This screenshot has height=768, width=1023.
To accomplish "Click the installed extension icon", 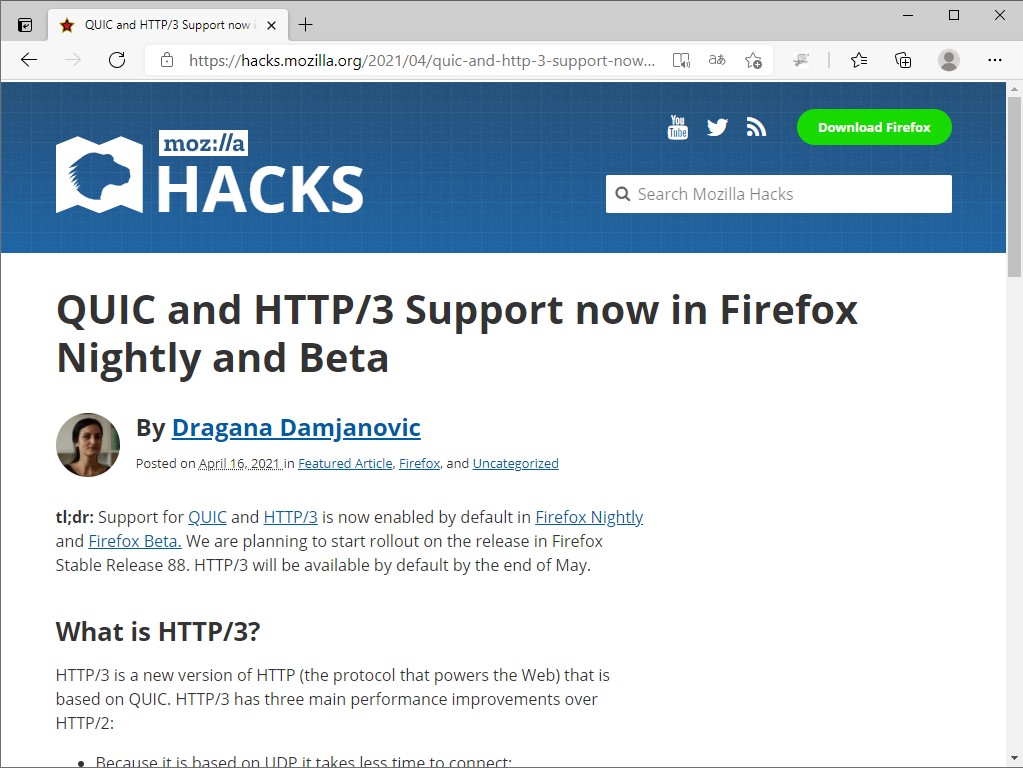I will click(801, 60).
